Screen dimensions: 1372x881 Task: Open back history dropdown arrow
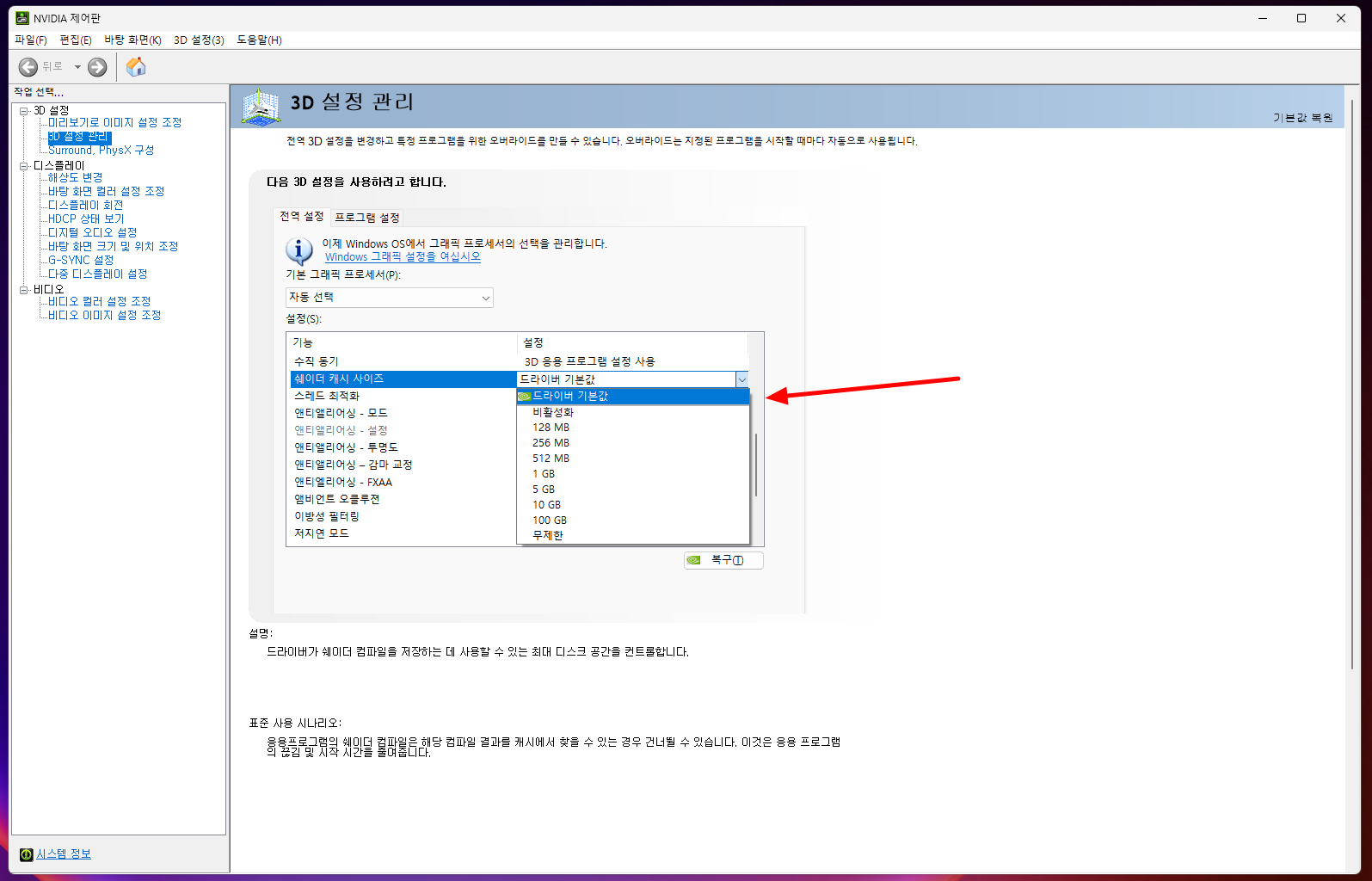pyautogui.click(x=77, y=67)
